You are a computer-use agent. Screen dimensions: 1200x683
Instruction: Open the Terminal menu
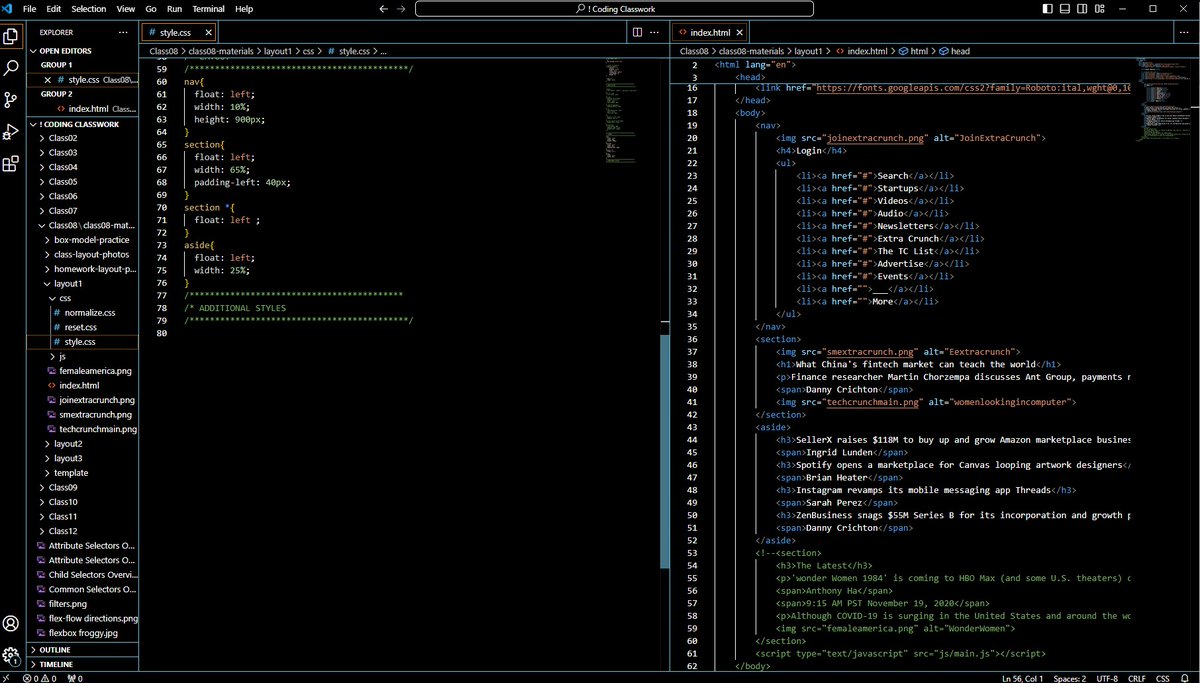(209, 9)
